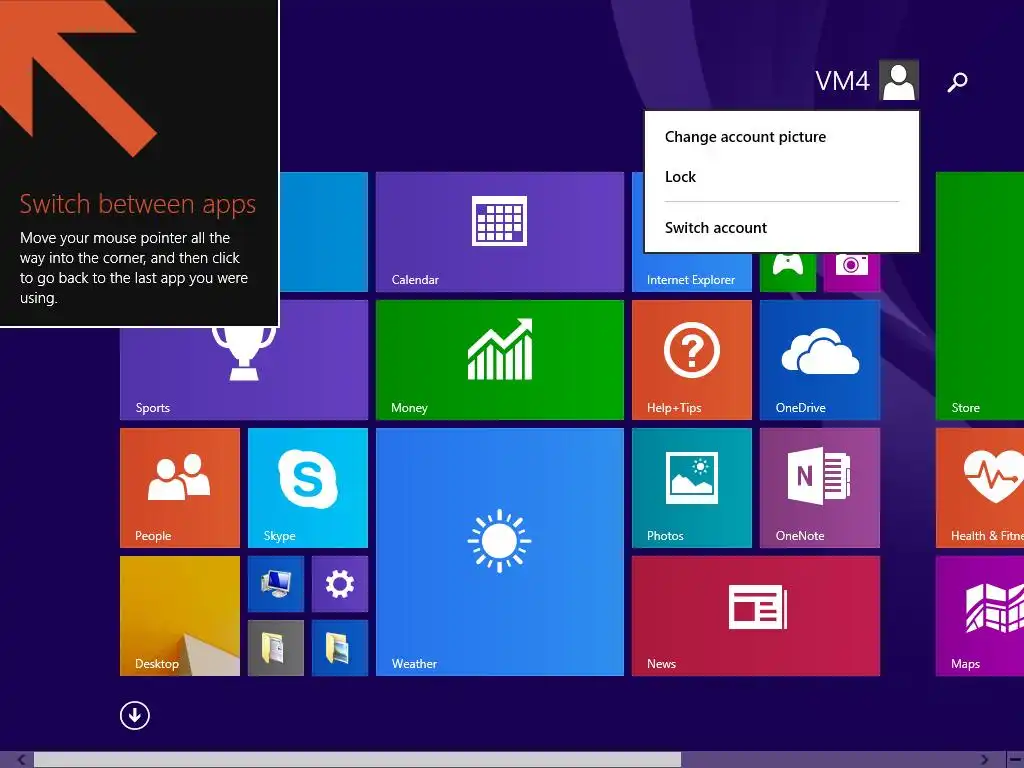The height and width of the screenshot is (768, 1024).
Task: Open the People tile
Action: 180,488
